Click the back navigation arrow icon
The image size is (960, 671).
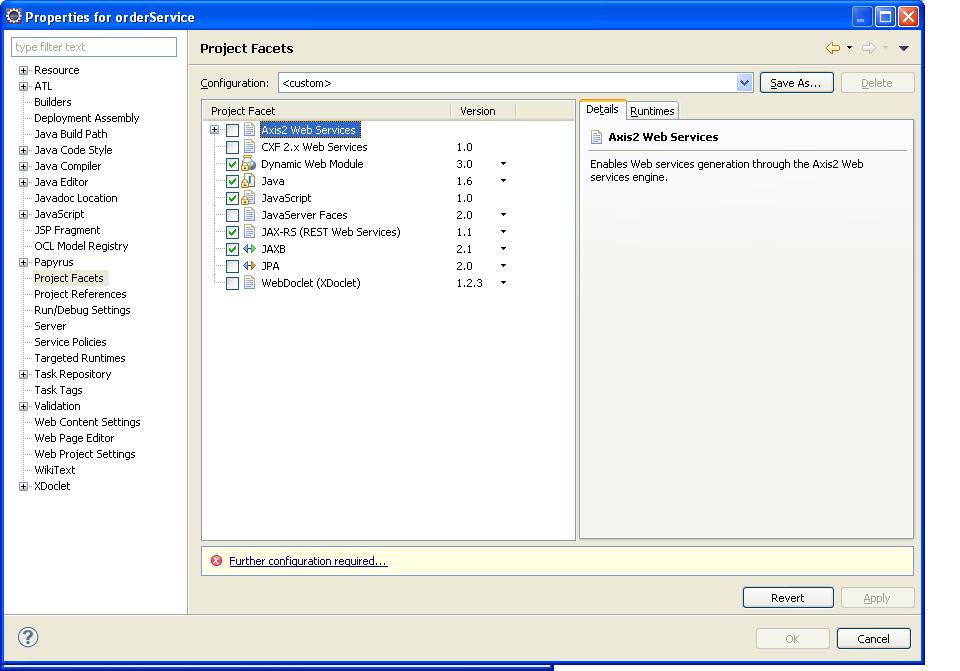pyautogui.click(x=833, y=48)
